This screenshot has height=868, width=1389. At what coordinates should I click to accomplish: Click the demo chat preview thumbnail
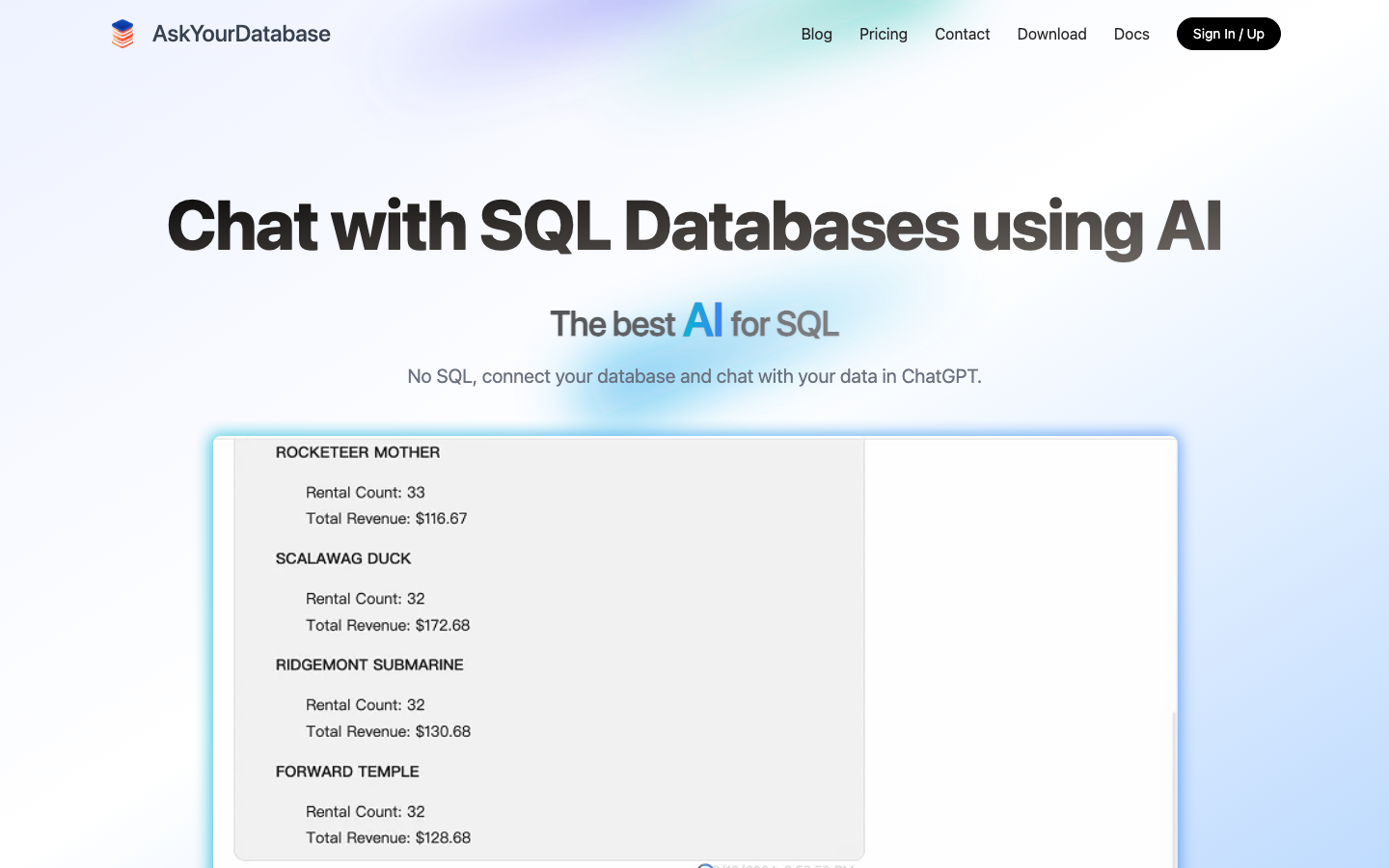pos(694,652)
